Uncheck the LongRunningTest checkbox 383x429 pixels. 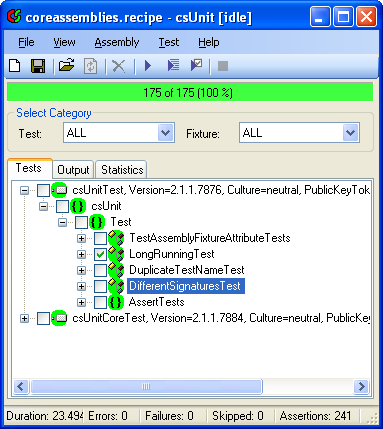[x=100, y=254]
